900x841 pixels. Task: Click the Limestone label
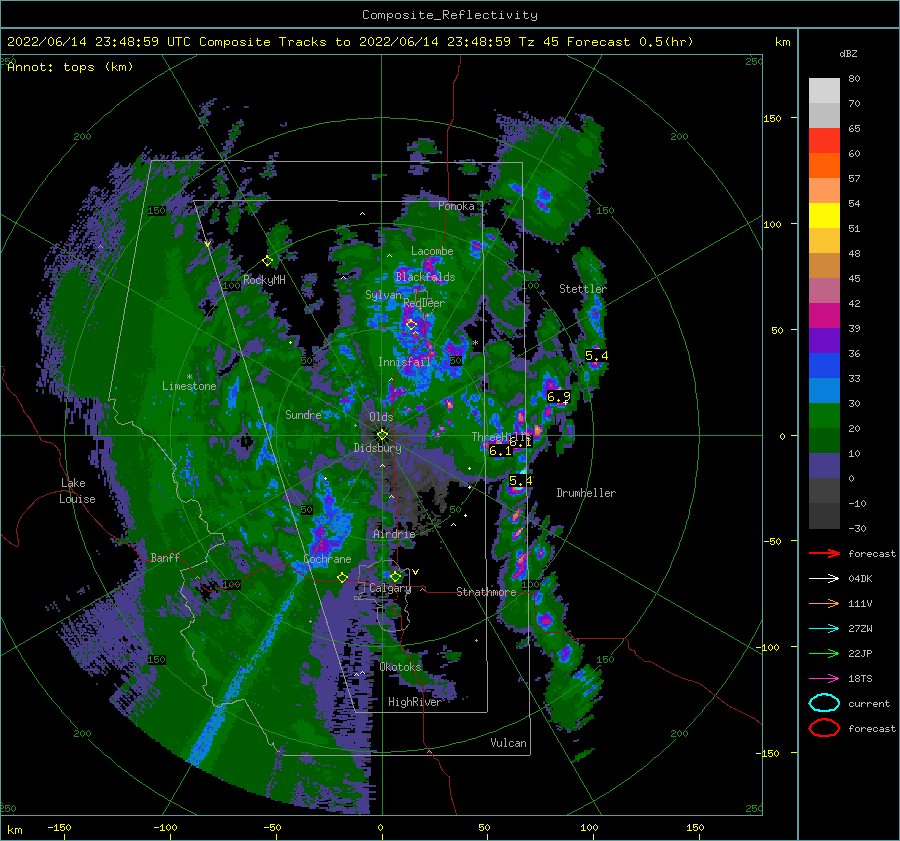click(x=189, y=386)
